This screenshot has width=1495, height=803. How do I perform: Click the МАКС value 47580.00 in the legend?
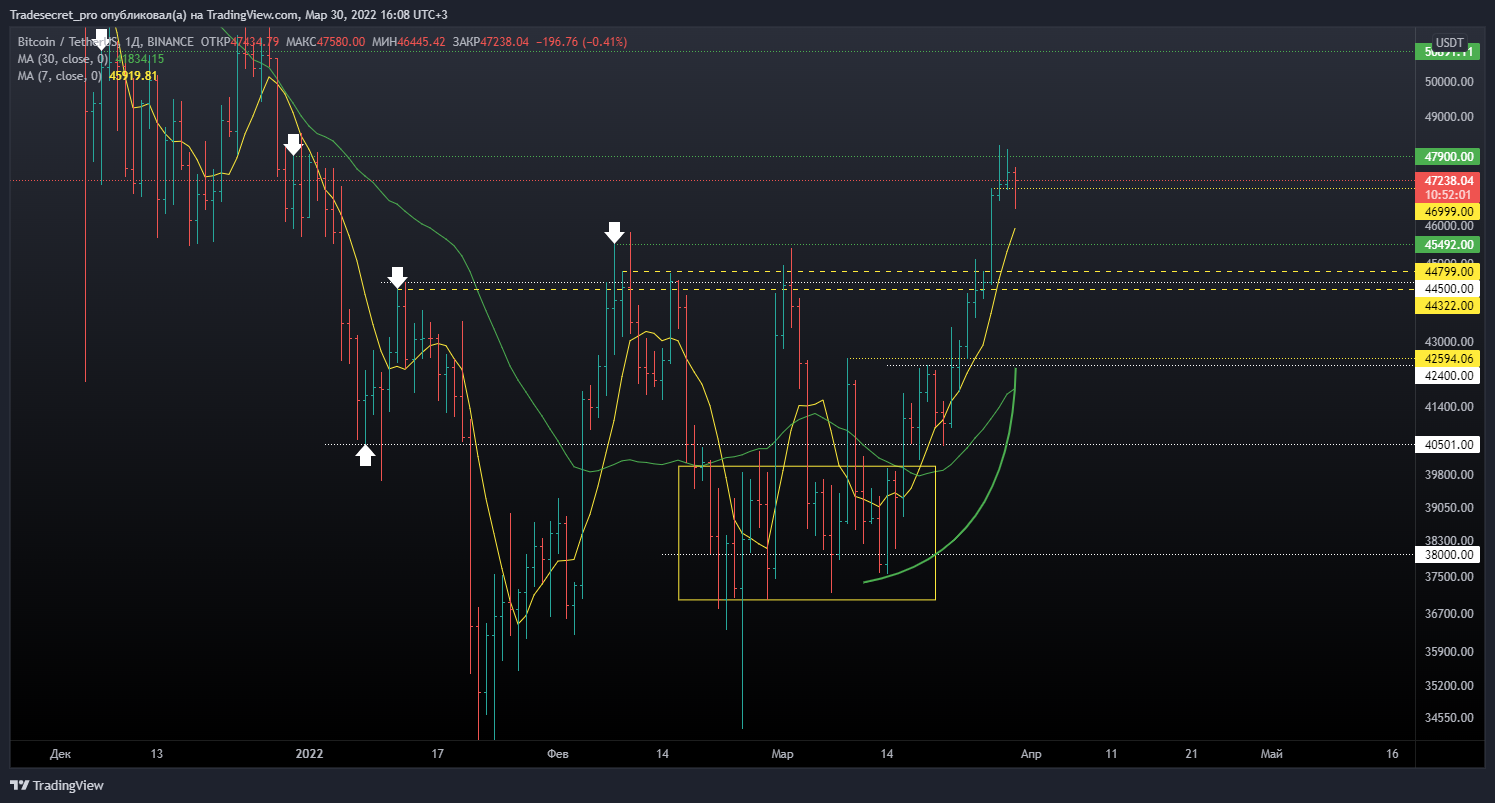pyautogui.click(x=339, y=42)
